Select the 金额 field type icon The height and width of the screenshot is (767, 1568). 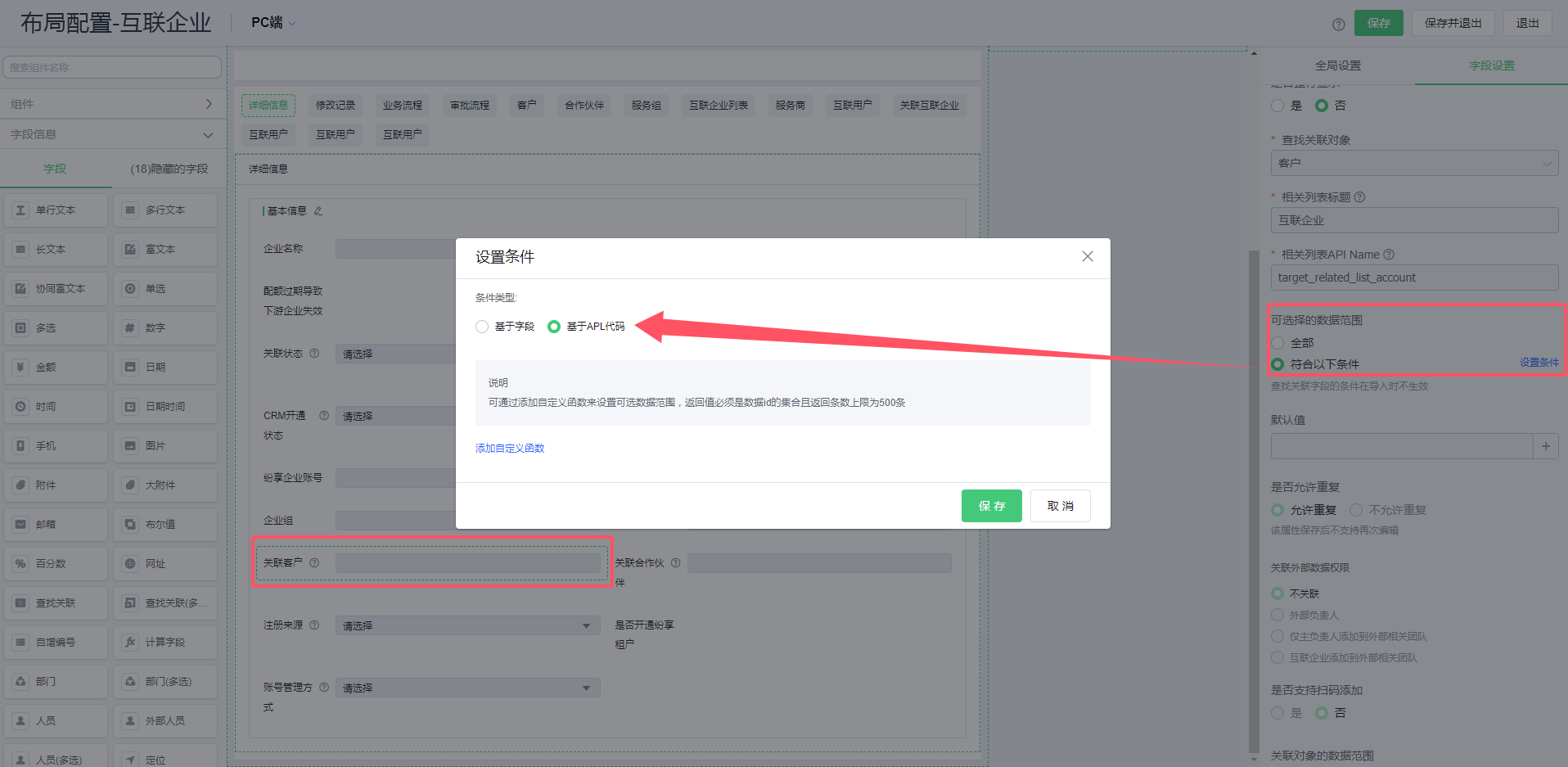(x=55, y=367)
